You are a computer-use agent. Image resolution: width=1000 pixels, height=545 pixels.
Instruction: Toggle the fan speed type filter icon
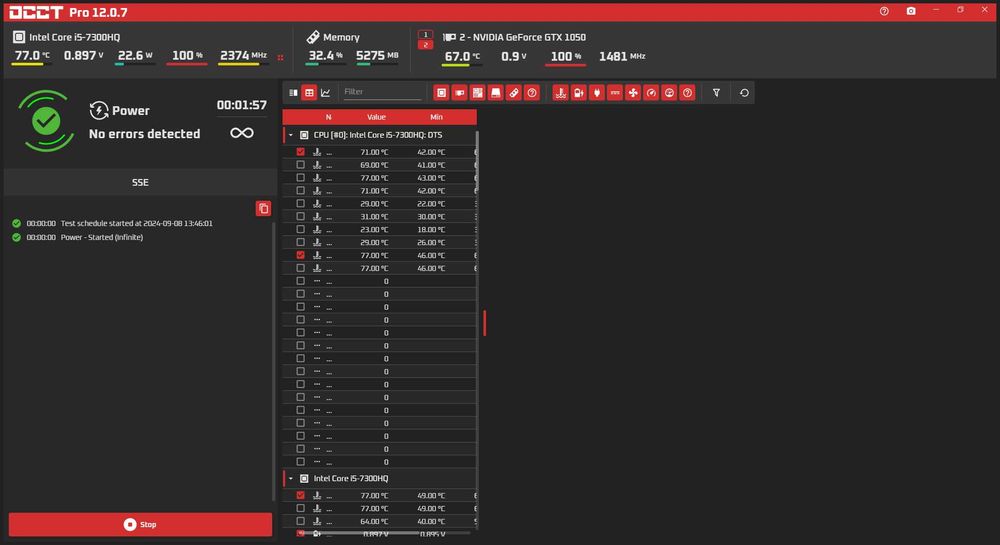tap(633, 93)
